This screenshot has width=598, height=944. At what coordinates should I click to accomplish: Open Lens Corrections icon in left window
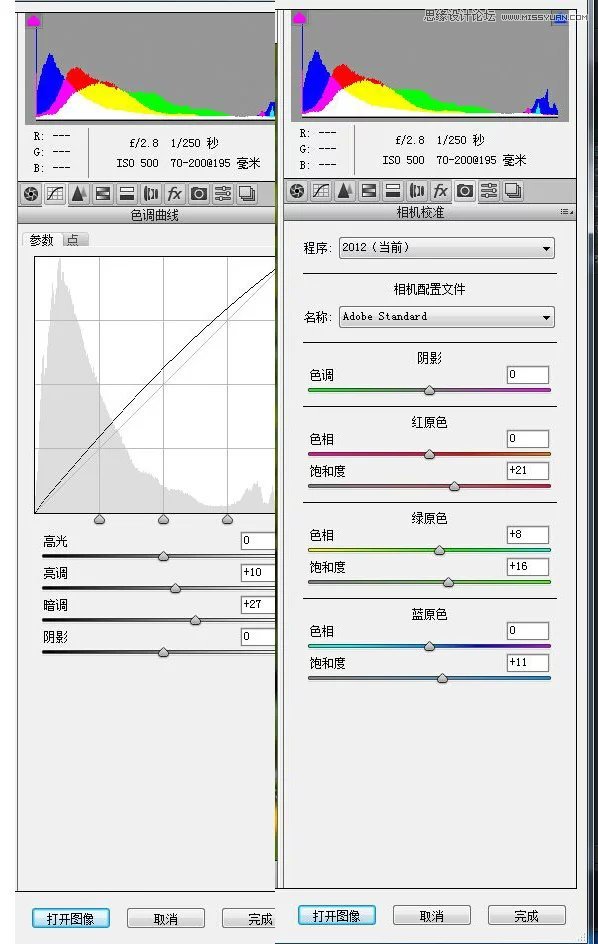click(x=151, y=194)
